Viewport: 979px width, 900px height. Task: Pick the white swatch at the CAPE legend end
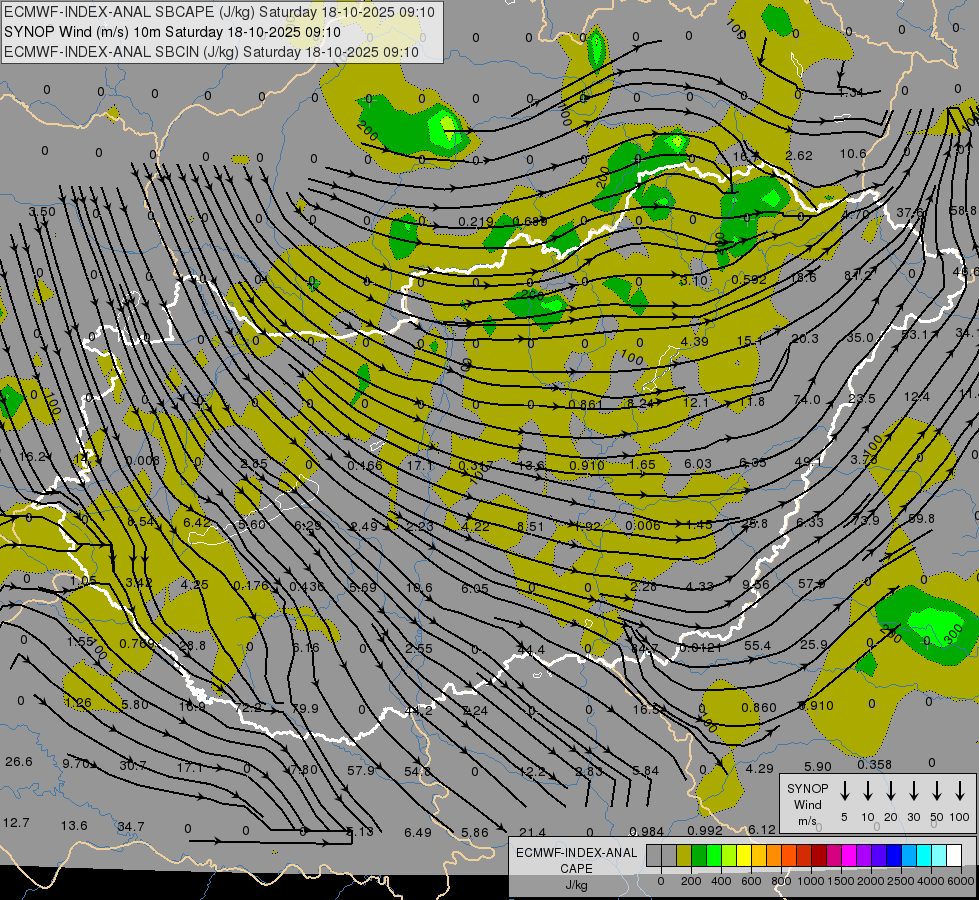pyautogui.click(x=954, y=856)
